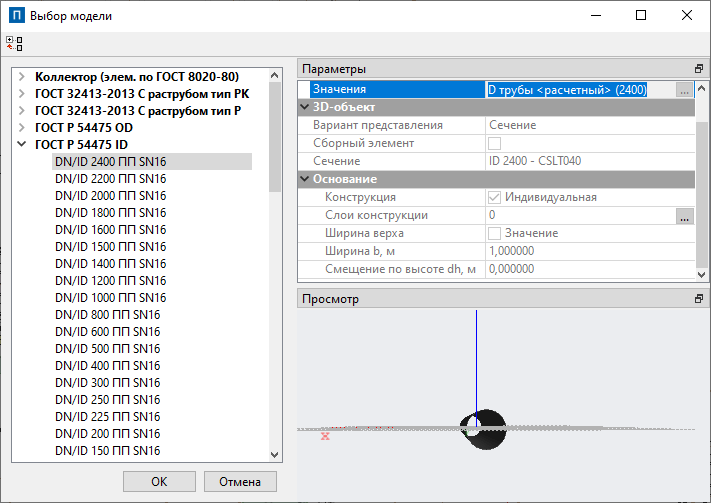Select DN/ID 1800 ПП SN16 model
Image resolution: width=711 pixels, height=503 pixels.
click(x=111, y=213)
